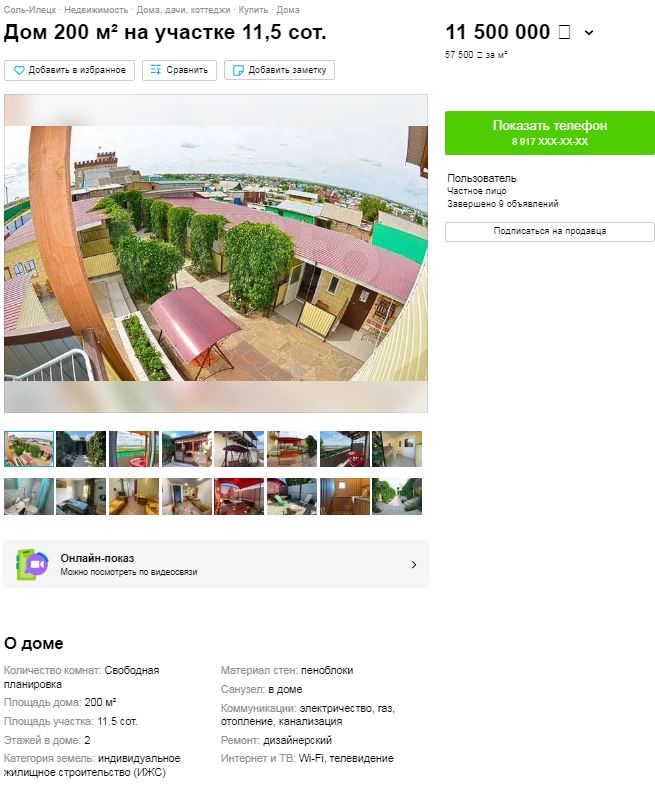655x805 pixels.
Task: Select the second thumbnail with green hedges
Action: 81,449
